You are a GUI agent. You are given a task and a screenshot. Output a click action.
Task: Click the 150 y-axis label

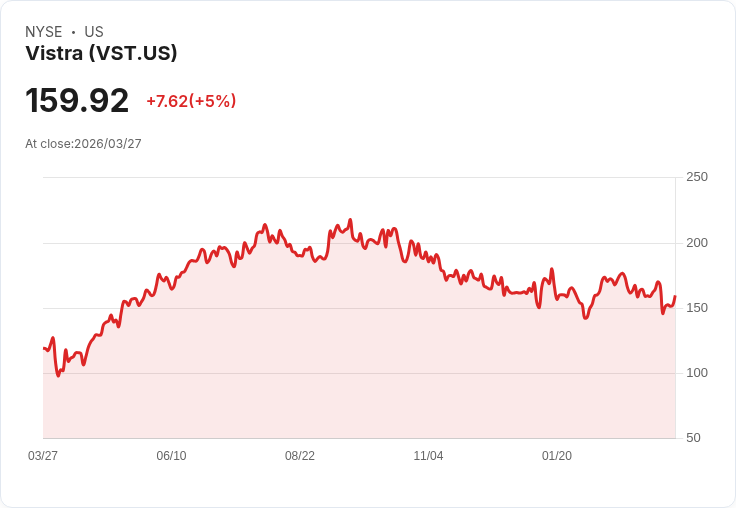pyautogui.click(x=696, y=308)
